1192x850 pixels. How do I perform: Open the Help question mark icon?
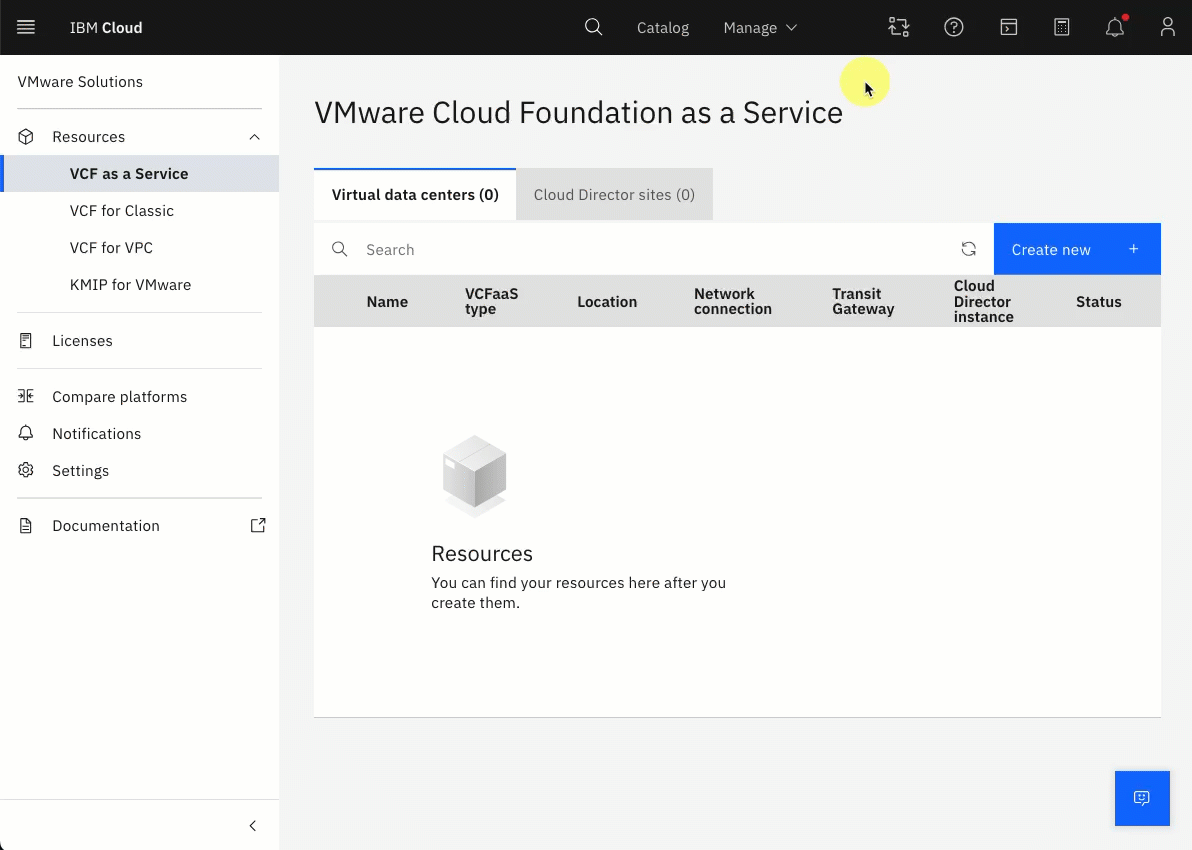click(954, 27)
